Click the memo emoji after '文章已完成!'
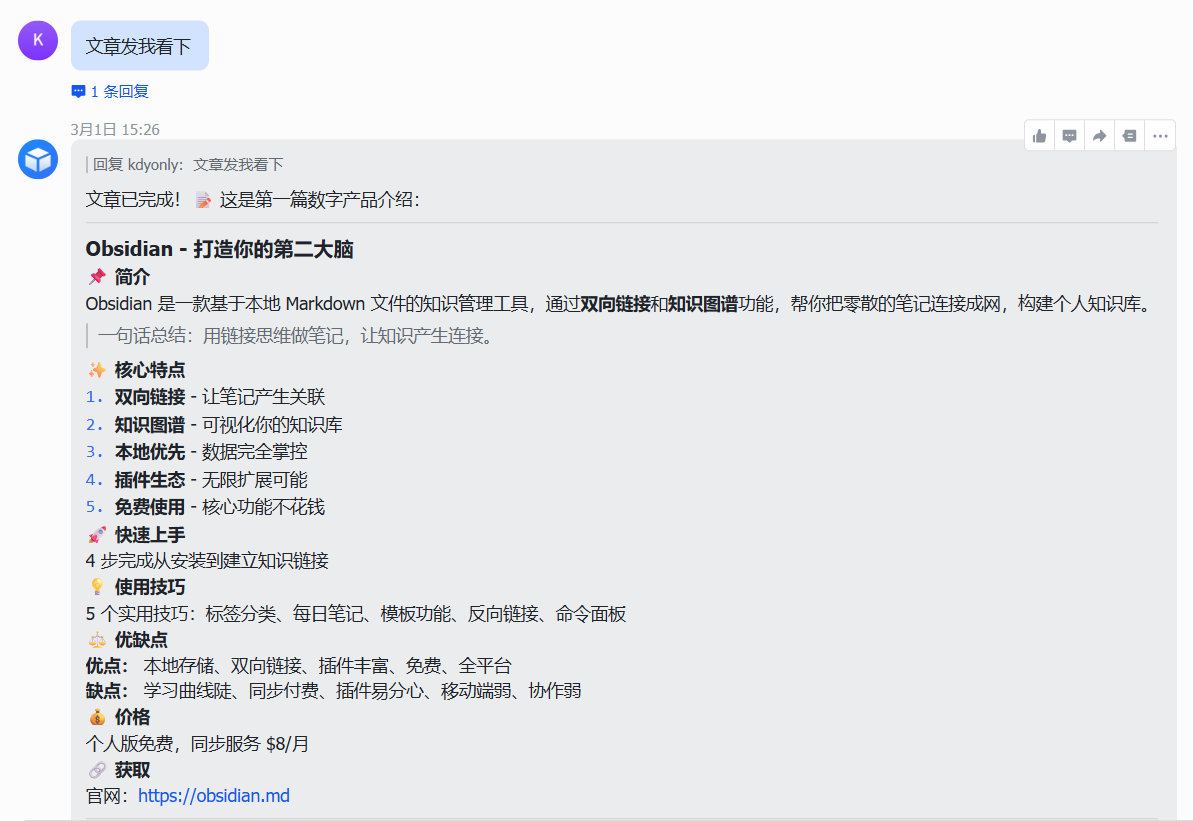The image size is (1193, 821). [x=202, y=200]
